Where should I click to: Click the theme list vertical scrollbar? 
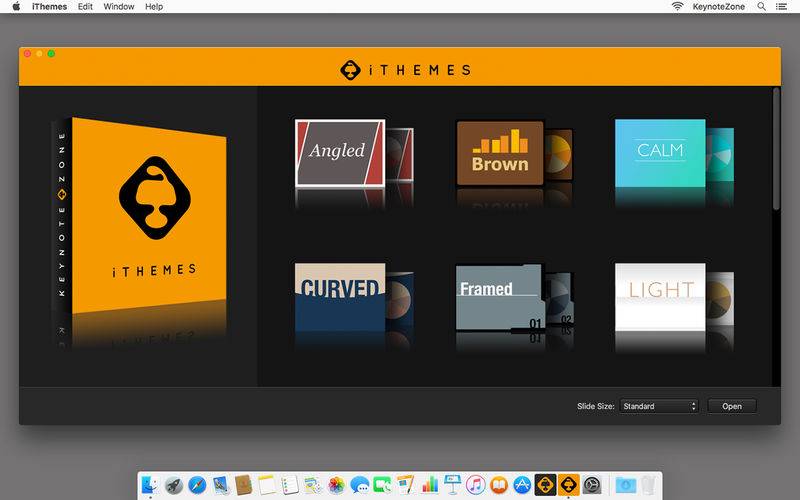[x=776, y=149]
